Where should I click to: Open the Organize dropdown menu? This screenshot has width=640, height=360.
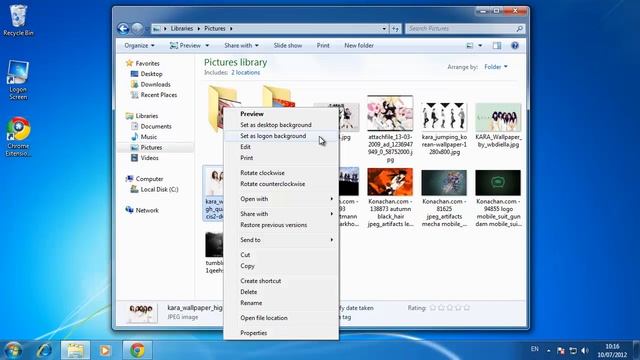pos(139,45)
